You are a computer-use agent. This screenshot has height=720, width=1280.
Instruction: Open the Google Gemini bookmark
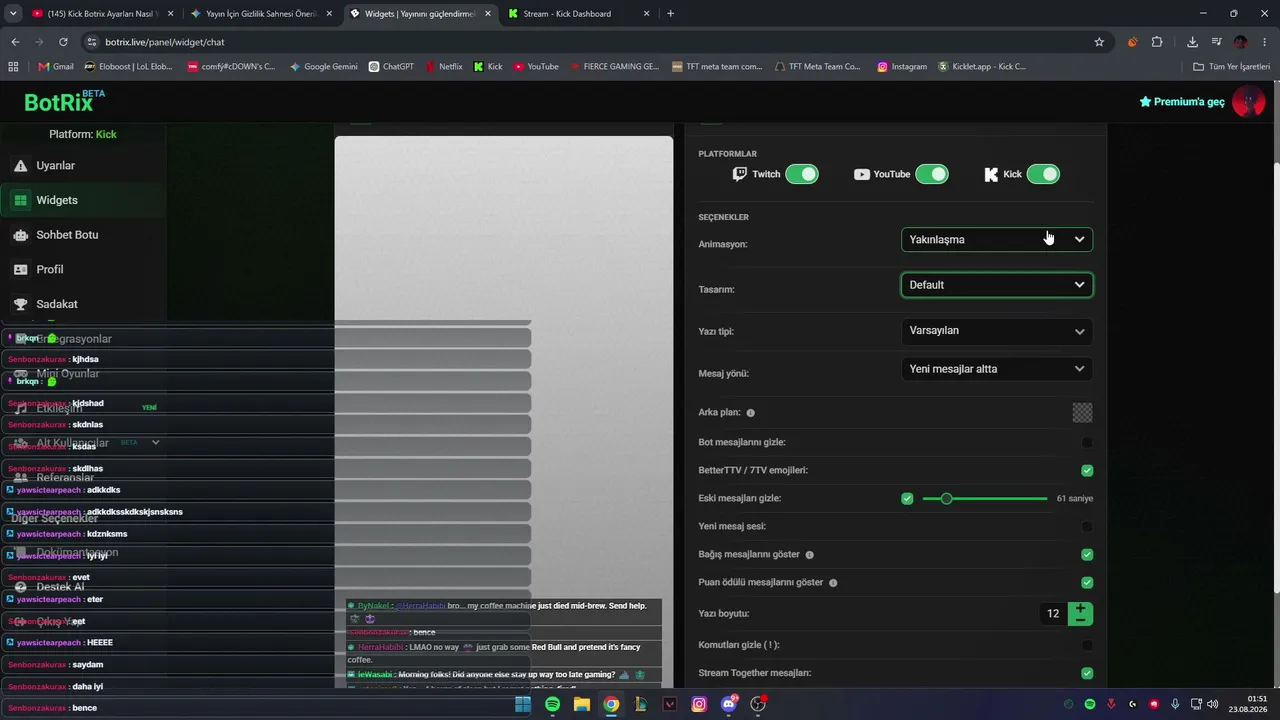tap(324, 67)
